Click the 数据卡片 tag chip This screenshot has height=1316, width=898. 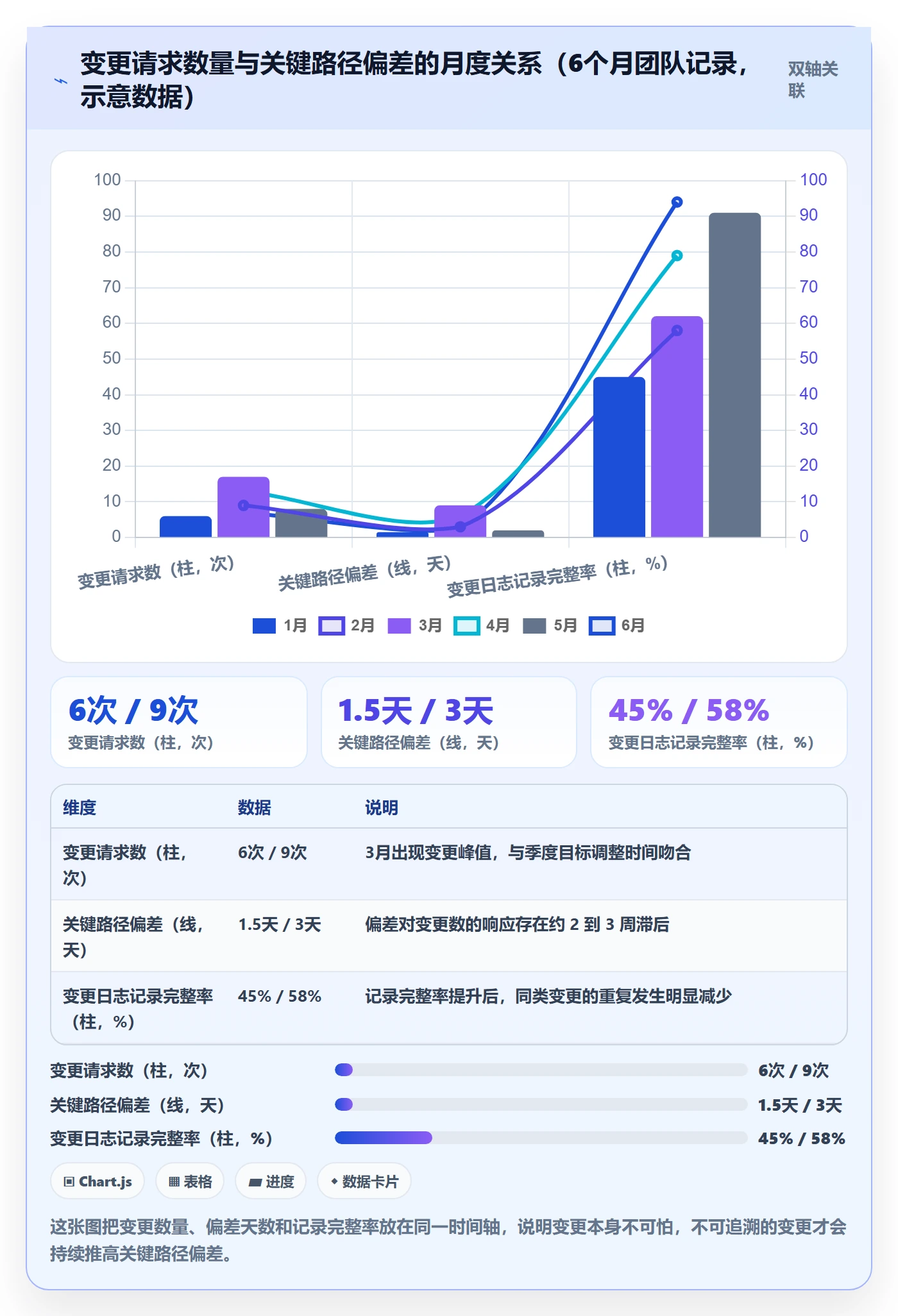tap(364, 1181)
